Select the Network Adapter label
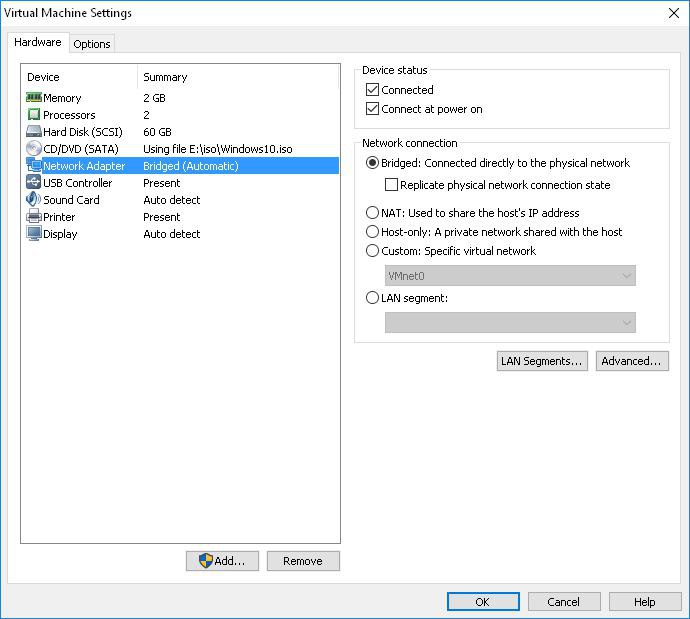Image resolution: width=690 pixels, height=619 pixels. (x=84, y=166)
